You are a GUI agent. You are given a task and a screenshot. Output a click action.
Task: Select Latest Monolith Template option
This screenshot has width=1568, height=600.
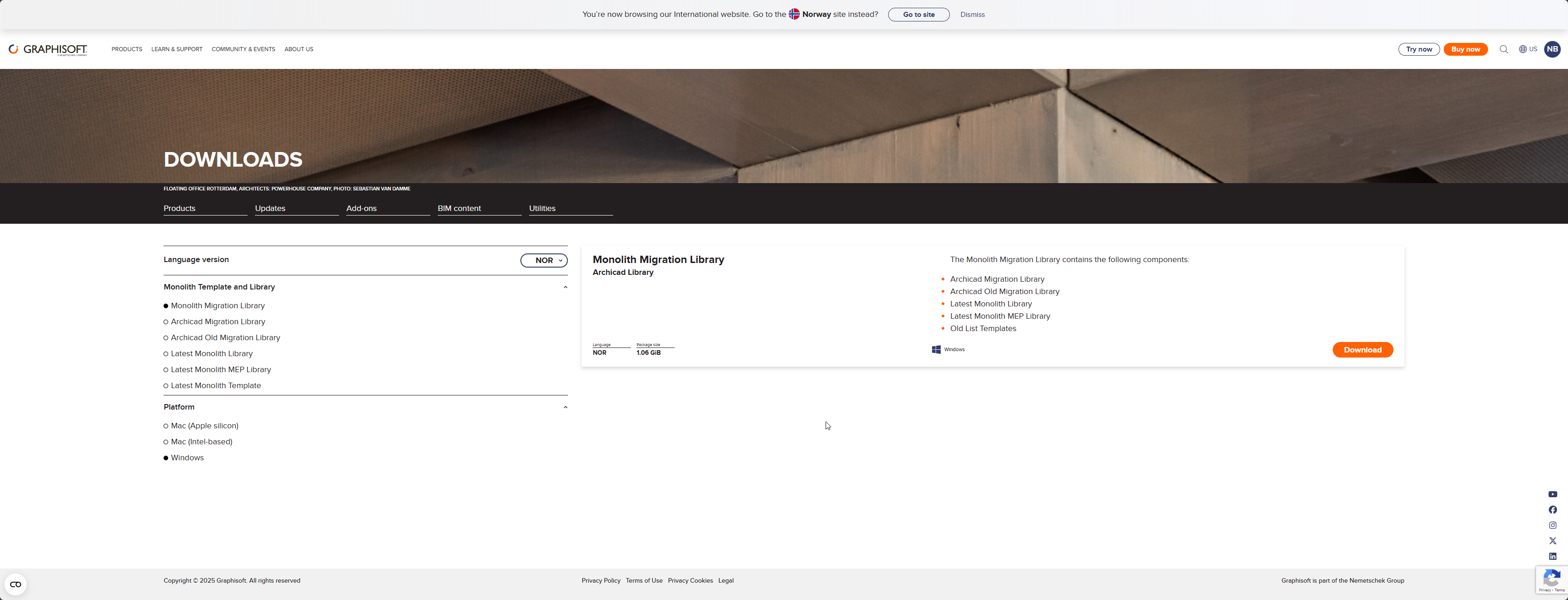pyautogui.click(x=216, y=385)
